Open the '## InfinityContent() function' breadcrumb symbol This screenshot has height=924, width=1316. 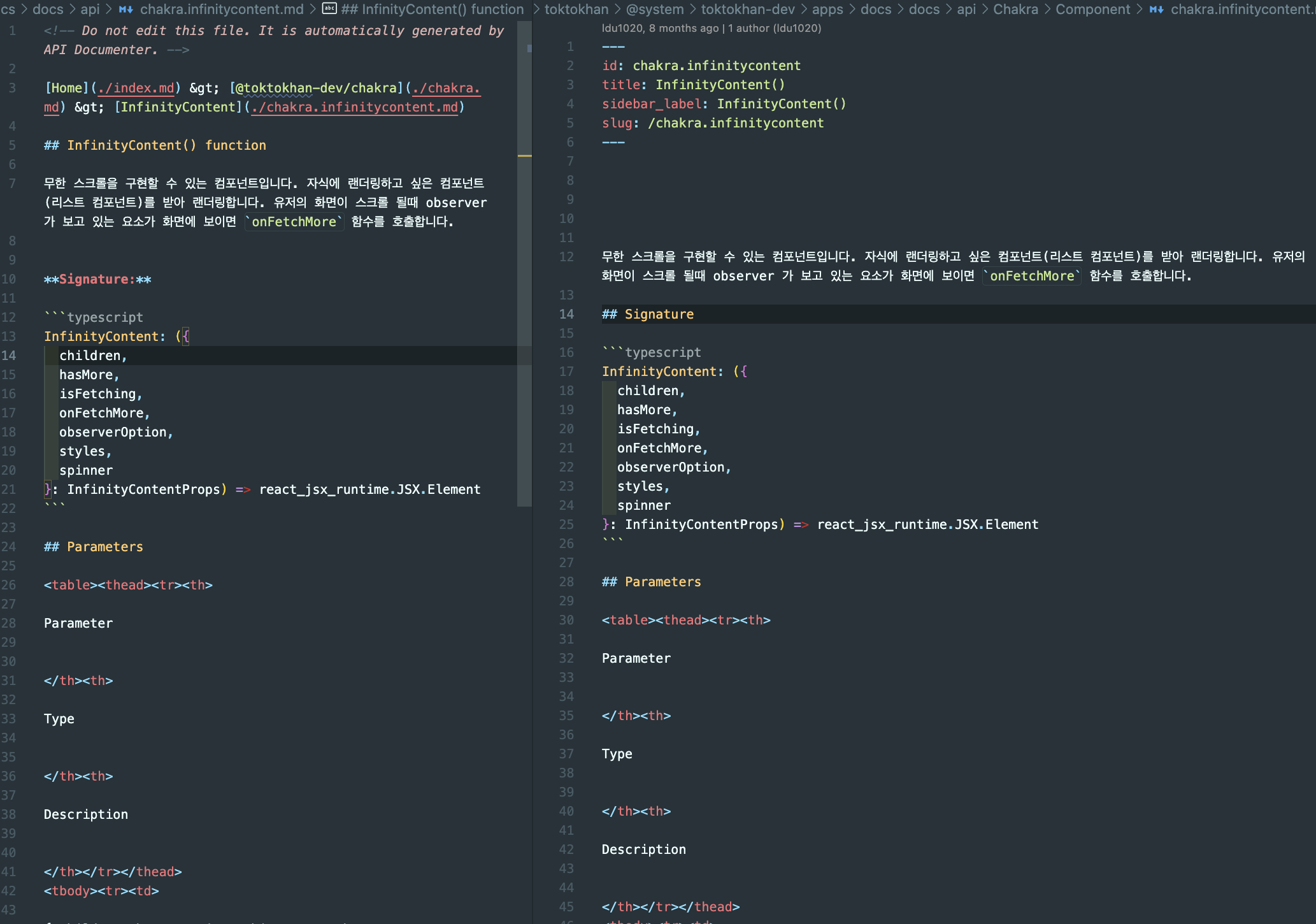coord(433,9)
